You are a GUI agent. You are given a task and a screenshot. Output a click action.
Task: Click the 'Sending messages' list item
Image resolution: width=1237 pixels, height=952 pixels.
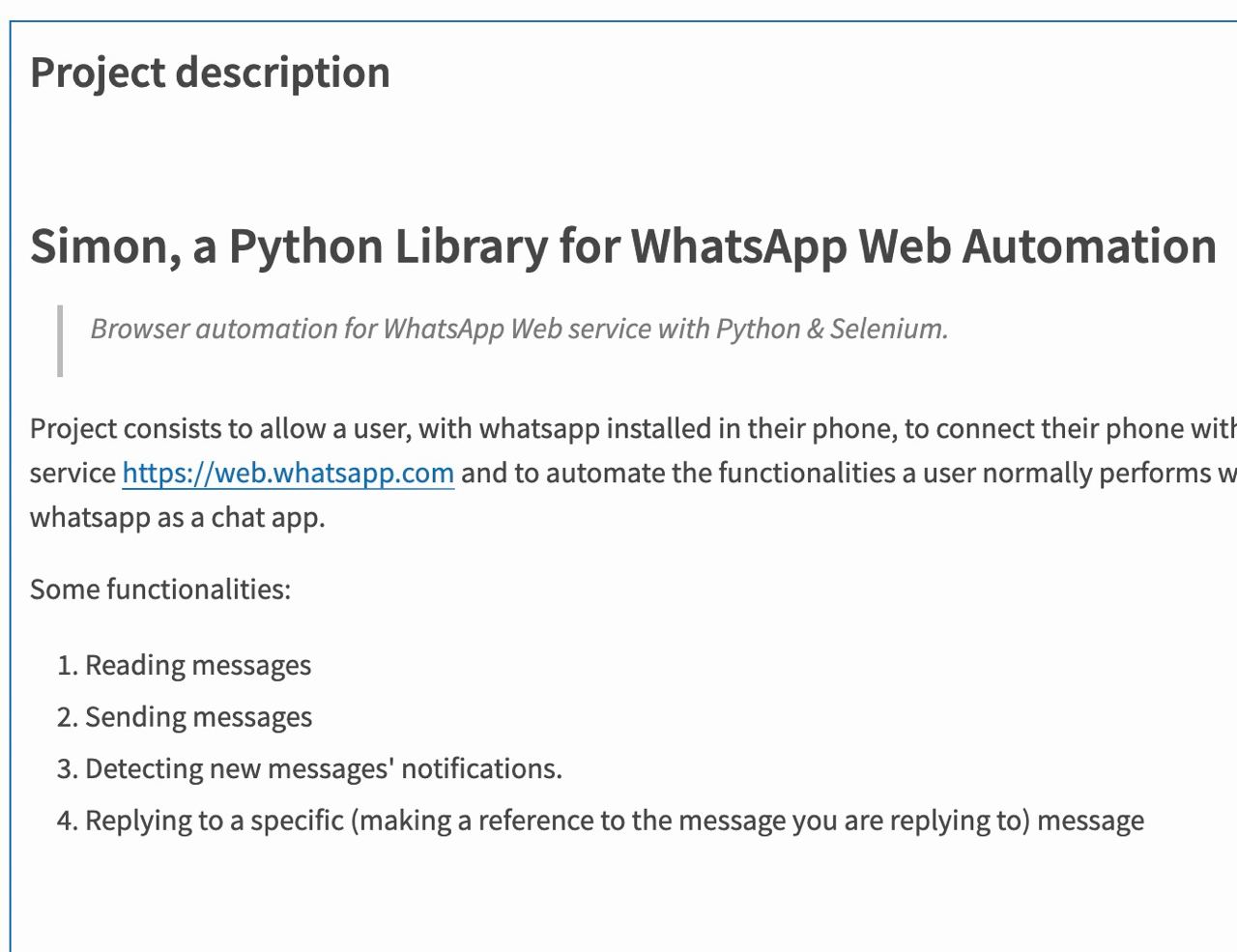(x=198, y=717)
